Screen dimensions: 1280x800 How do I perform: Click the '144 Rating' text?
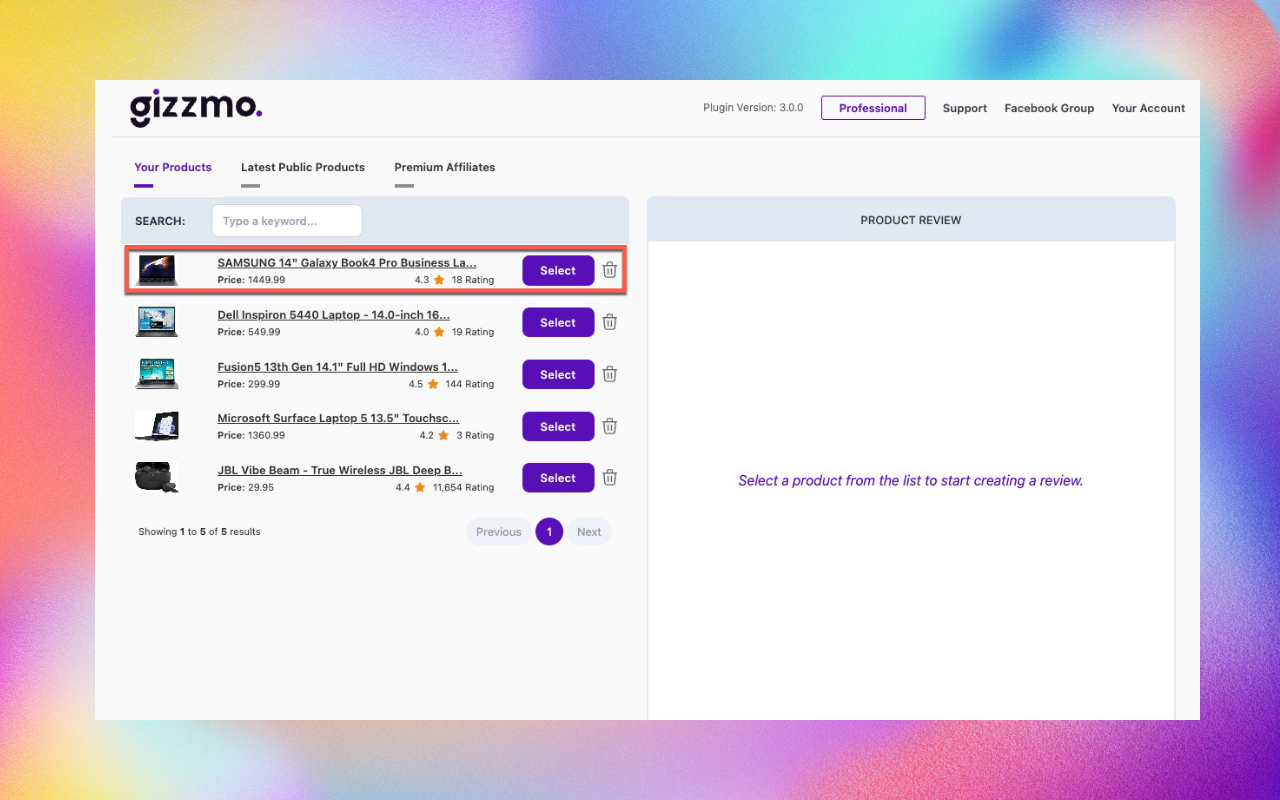(470, 384)
